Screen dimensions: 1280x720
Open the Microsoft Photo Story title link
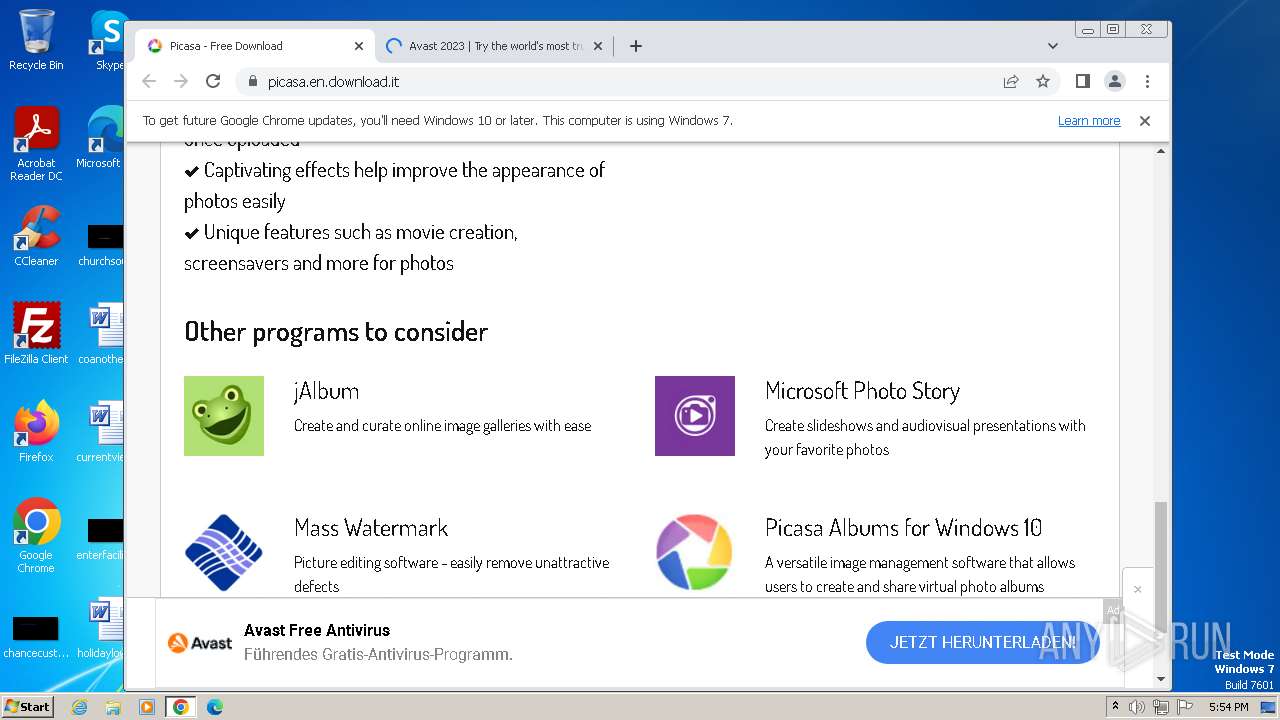[x=862, y=391]
